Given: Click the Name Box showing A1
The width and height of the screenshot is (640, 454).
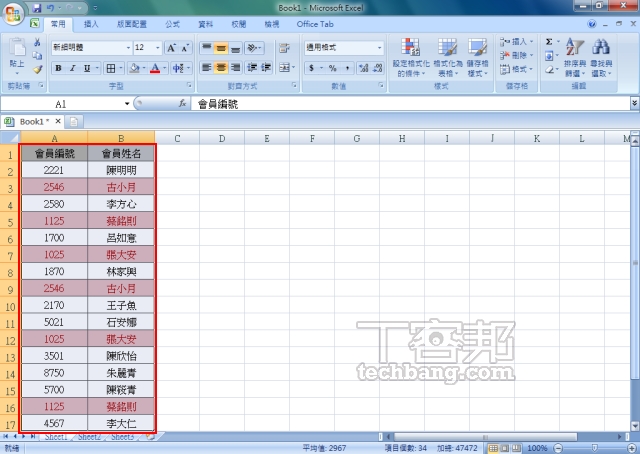Looking at the screenshot, I should click(60, 104).
